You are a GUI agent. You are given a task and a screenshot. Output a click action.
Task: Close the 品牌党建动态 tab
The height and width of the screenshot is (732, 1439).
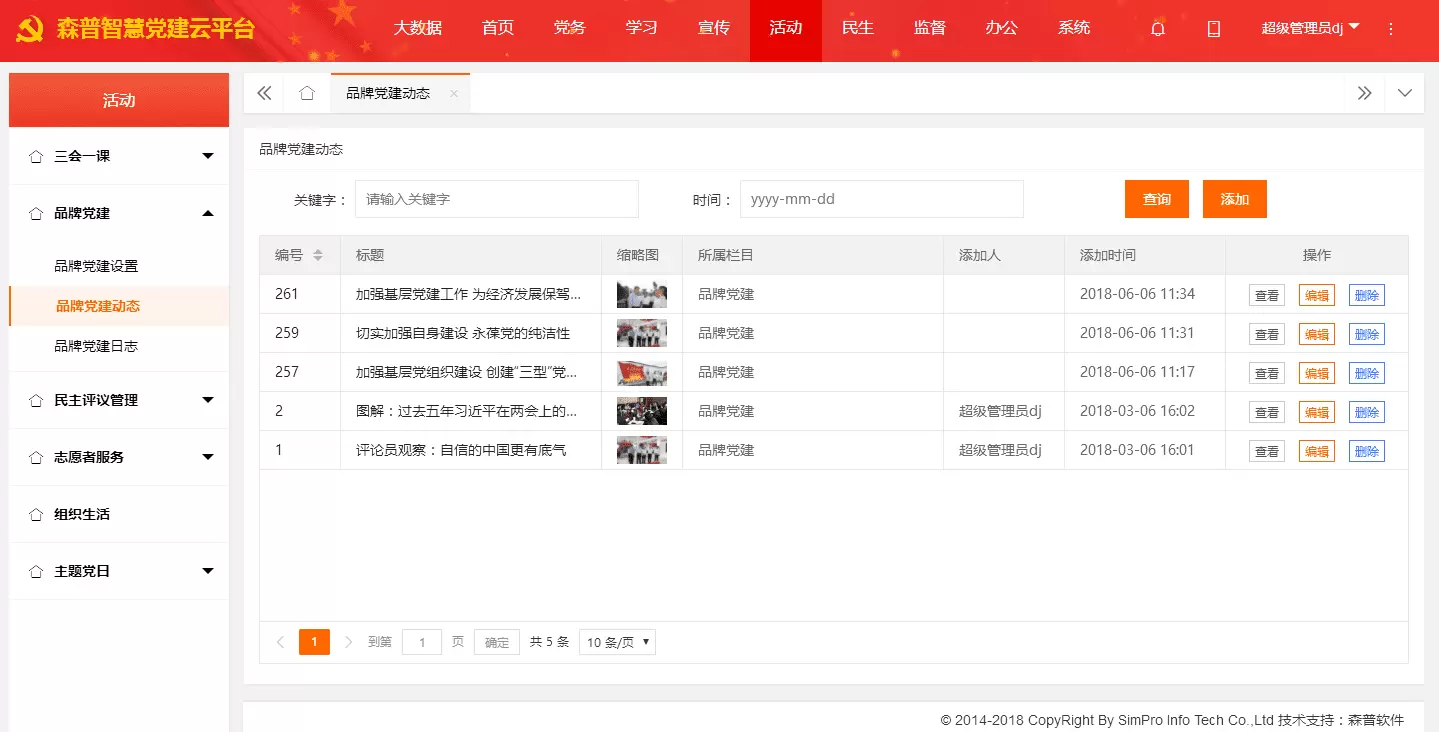tap(453, 93)
